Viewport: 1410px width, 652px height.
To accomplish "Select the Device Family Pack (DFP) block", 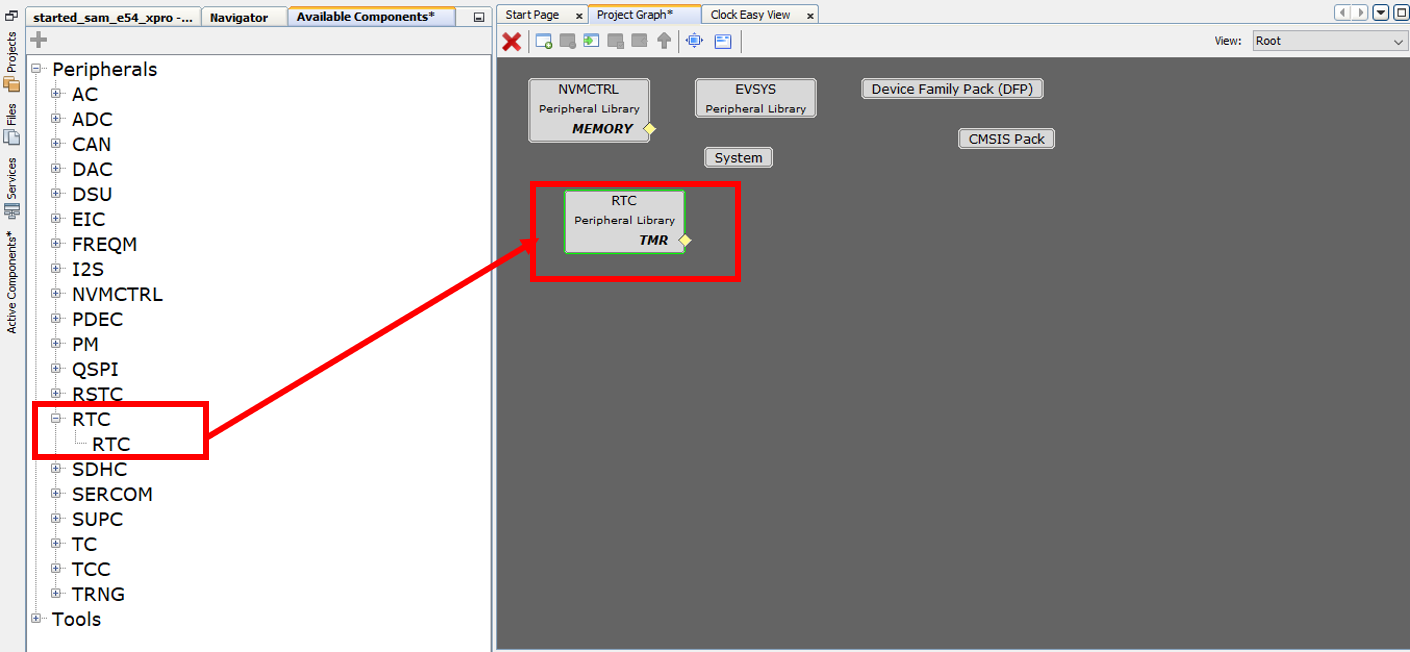I will click(x=951, y=88).
